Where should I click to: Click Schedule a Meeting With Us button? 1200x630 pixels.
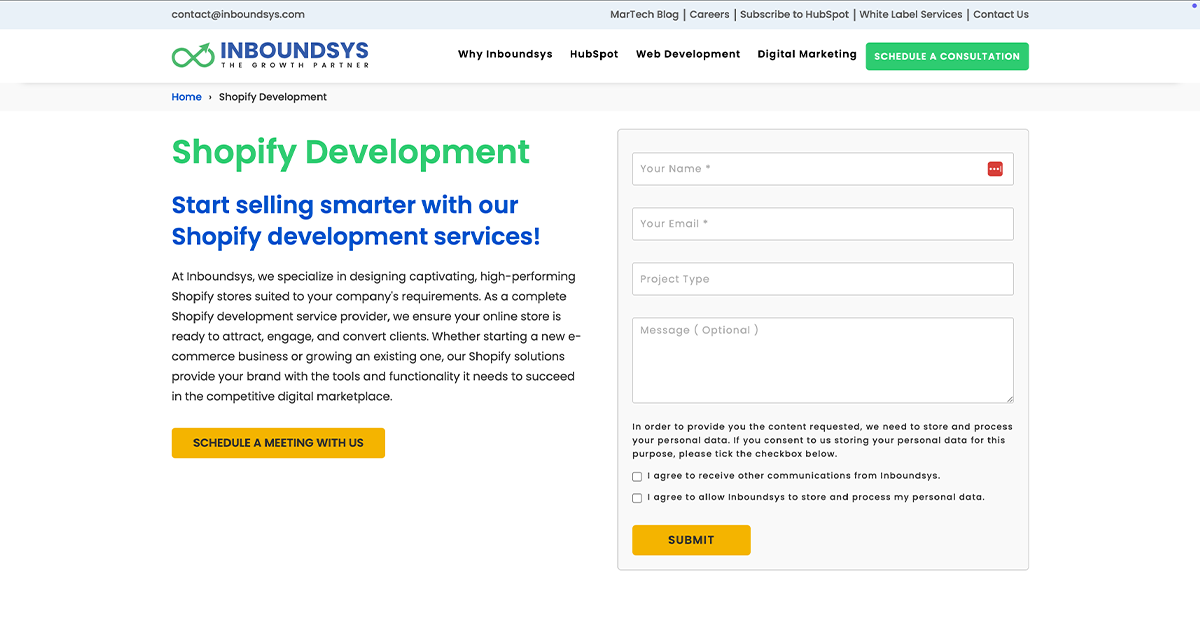278,443
